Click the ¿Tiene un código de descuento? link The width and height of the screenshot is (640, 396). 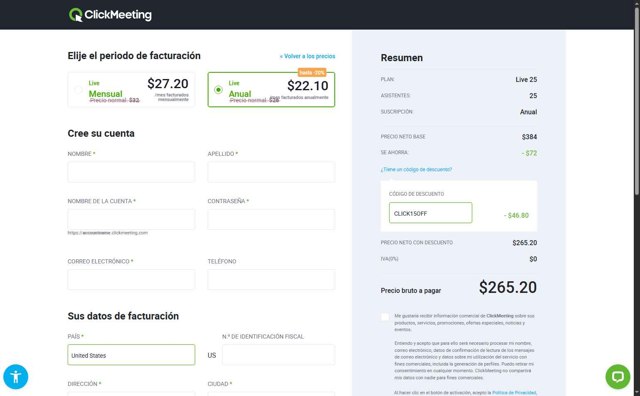coord(416,169)
